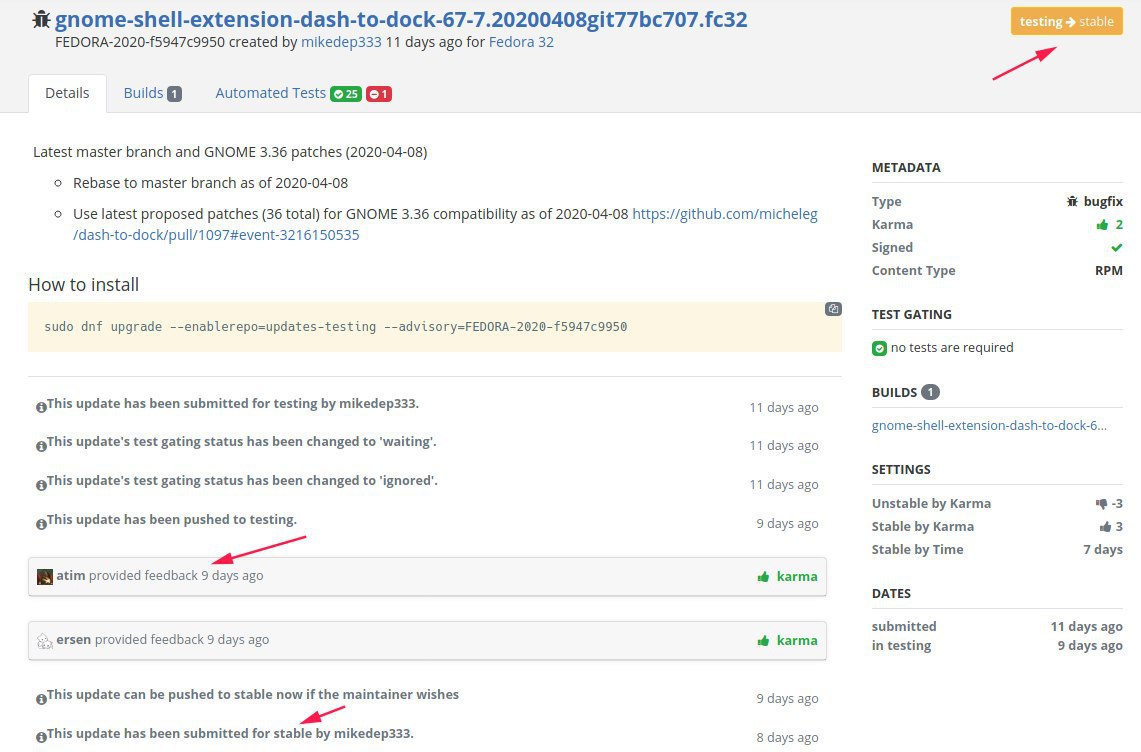Click 'Rebase to master branch as of 2020-04-08' item
The image size is (1141, 752).
(210, 183)
